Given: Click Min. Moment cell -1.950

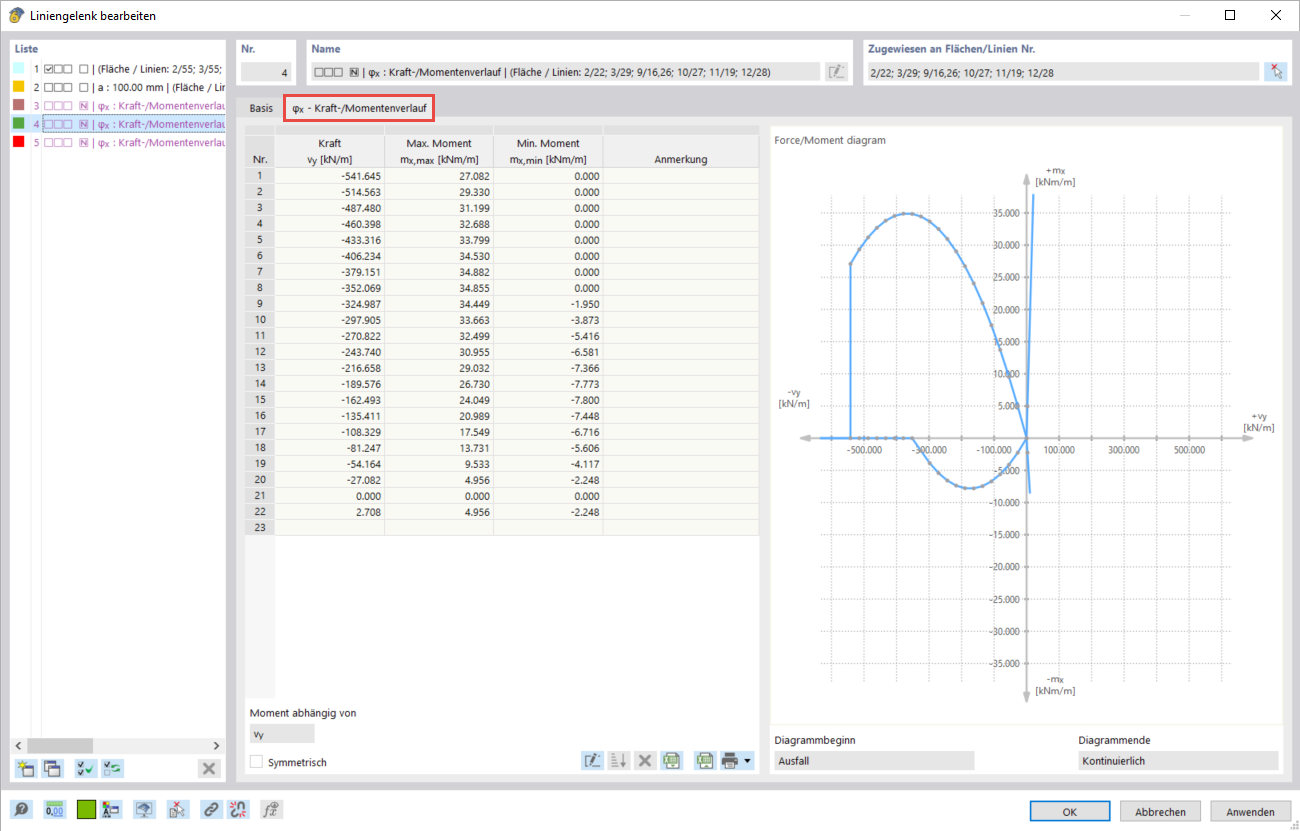Looking at the screenshot, I should 548,303.
